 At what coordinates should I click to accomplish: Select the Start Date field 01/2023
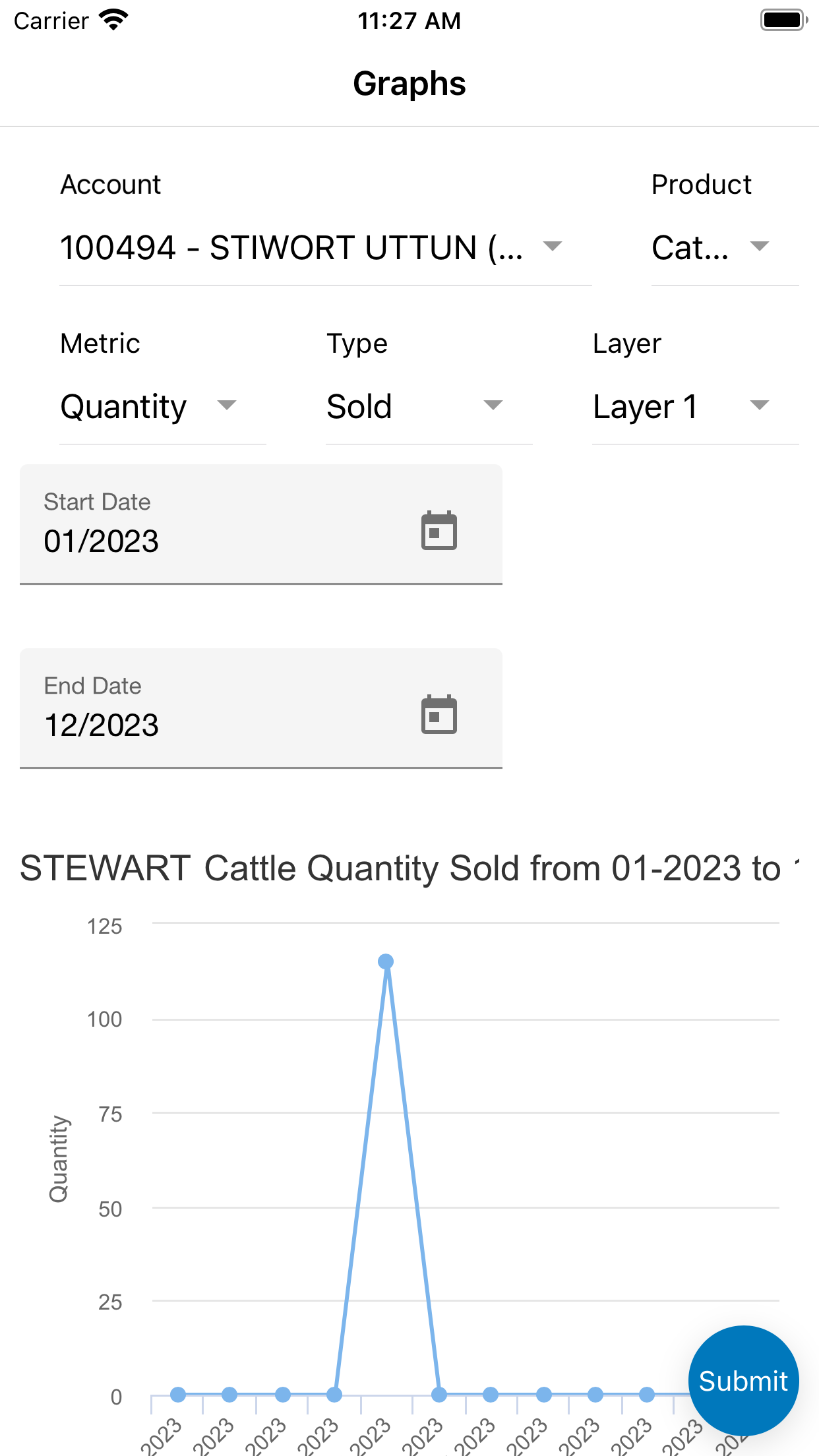click(x=261, y=524)
